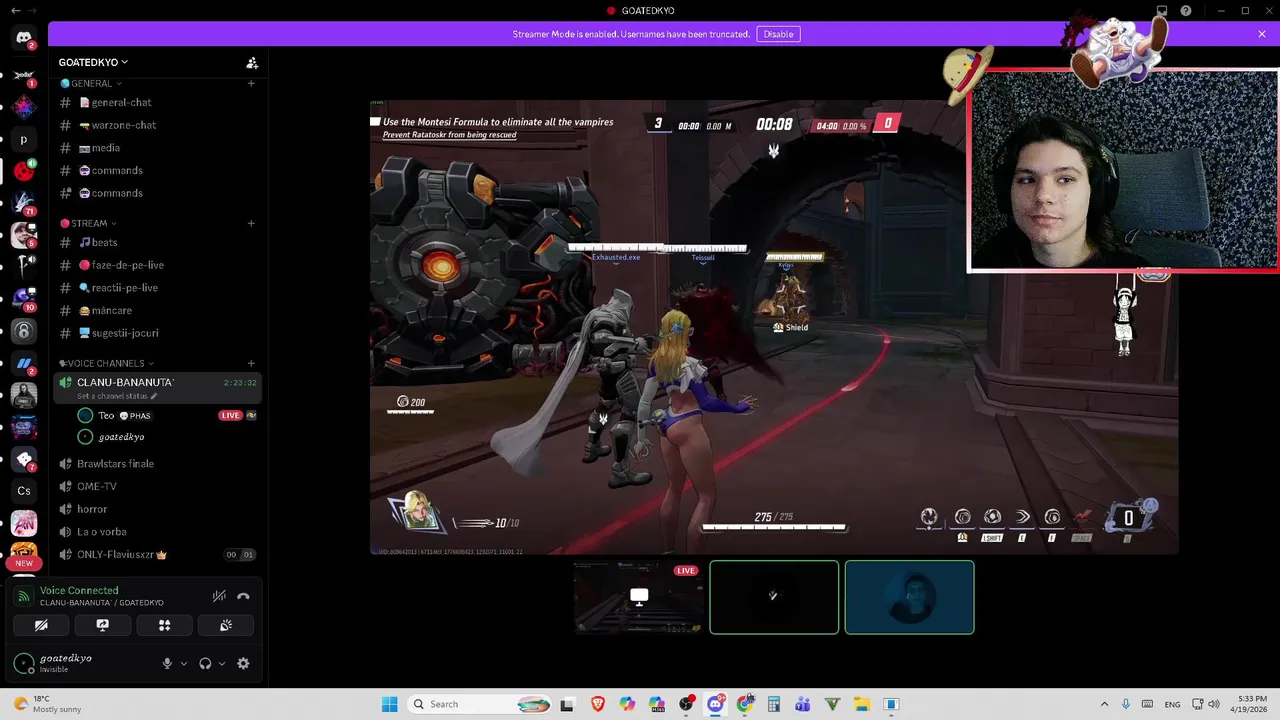The width and height of the screenshot is (1280, 720).
Task: Select the blue-tinted camera participant tile
Action: 909,597
